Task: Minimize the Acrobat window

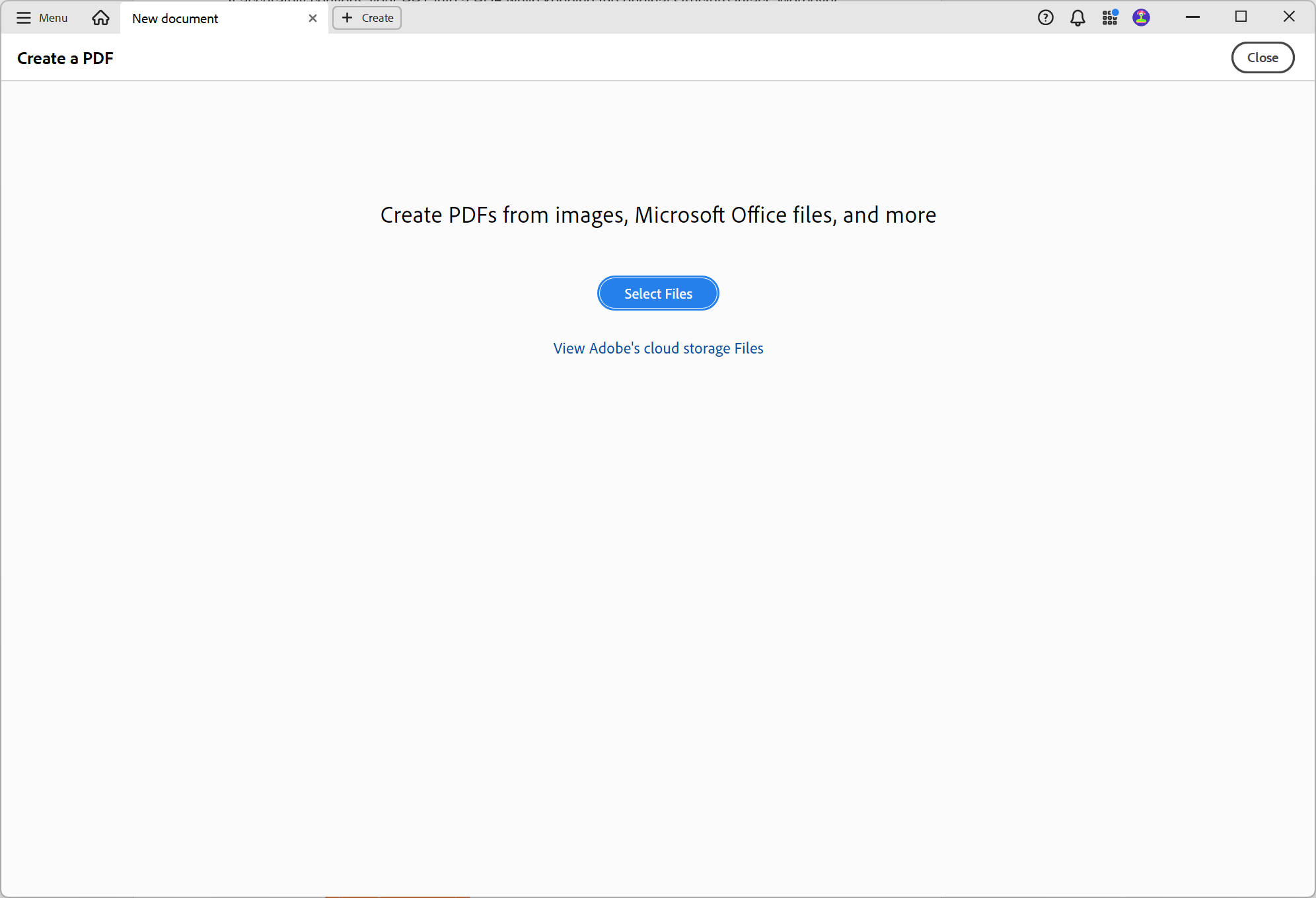Action: 1192,17
